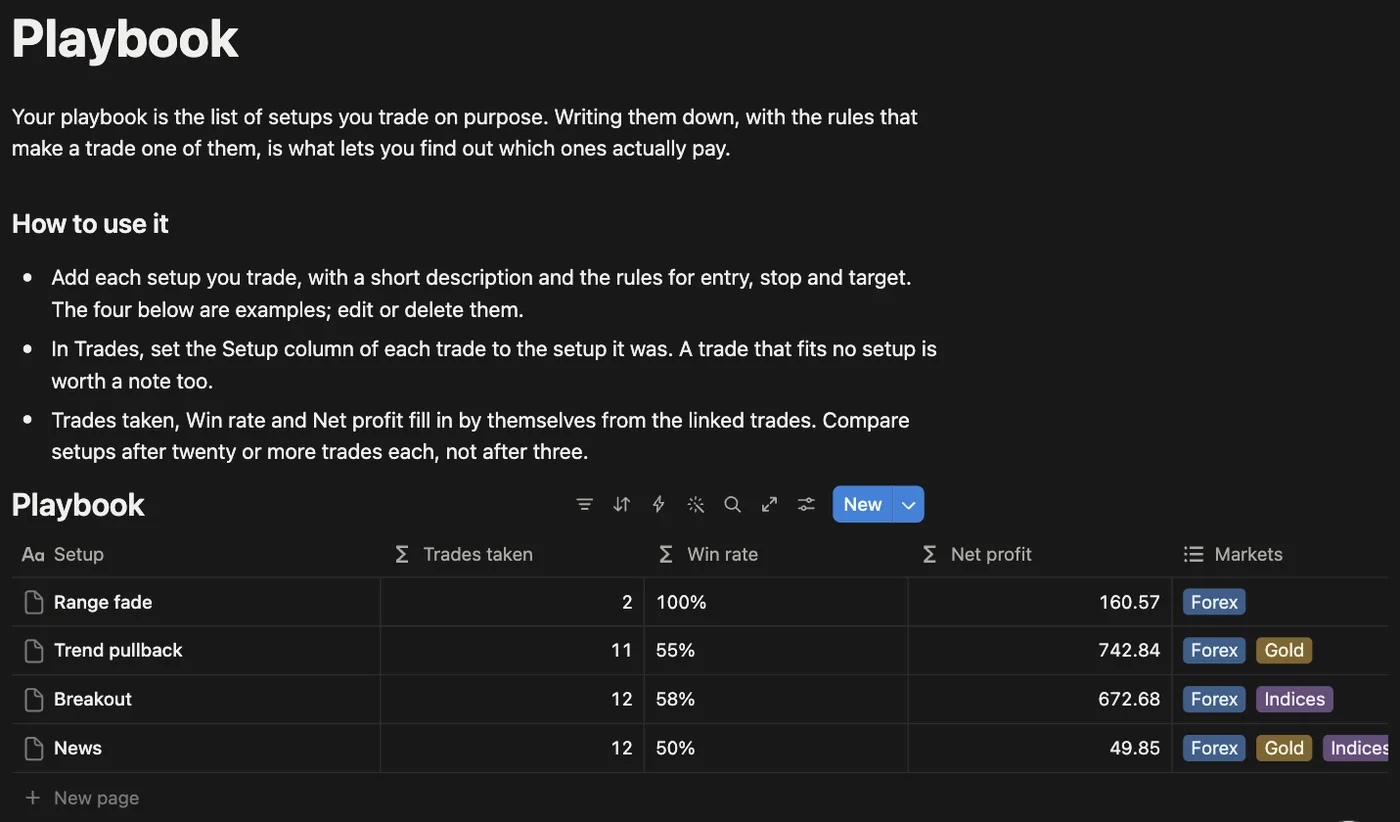
Task: Open the Net profit column header
Action: point(1040,554)
